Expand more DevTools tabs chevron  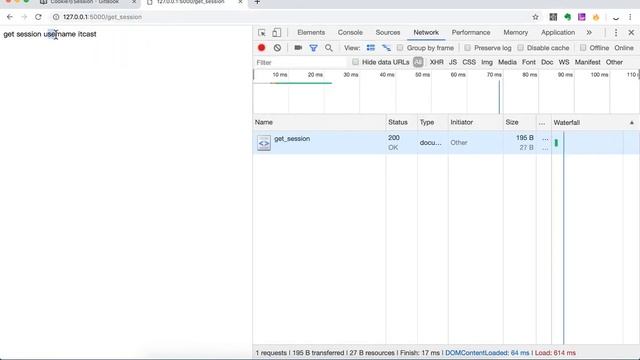tap(589, 32)
